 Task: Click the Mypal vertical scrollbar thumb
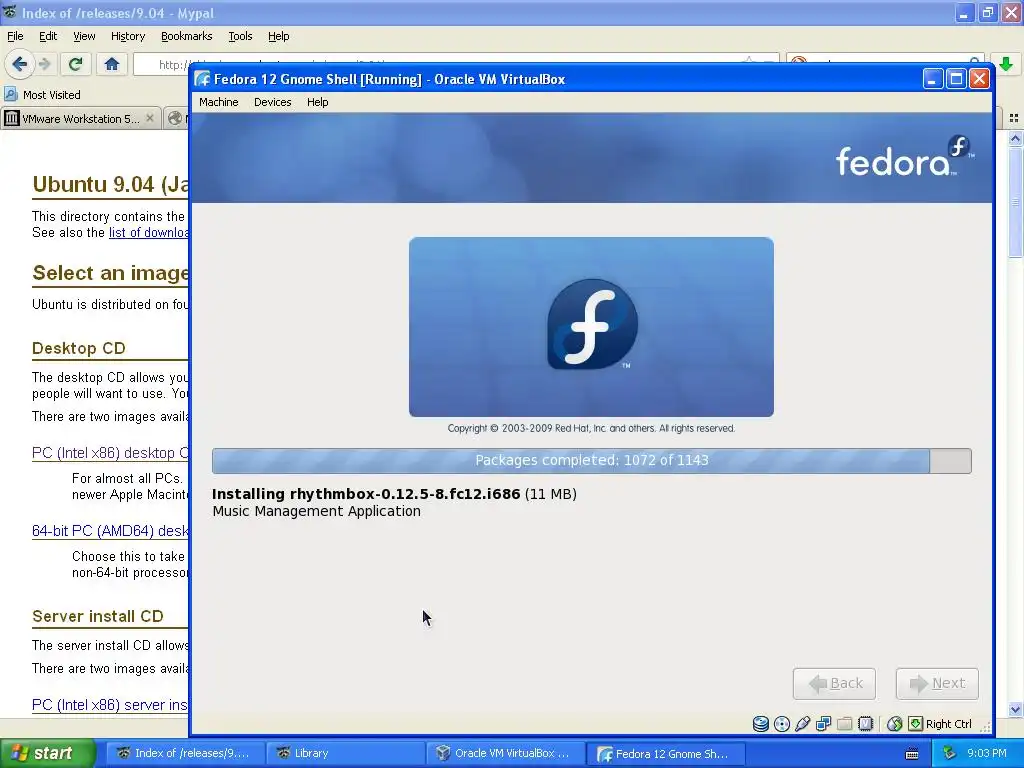click(1015, 202)
